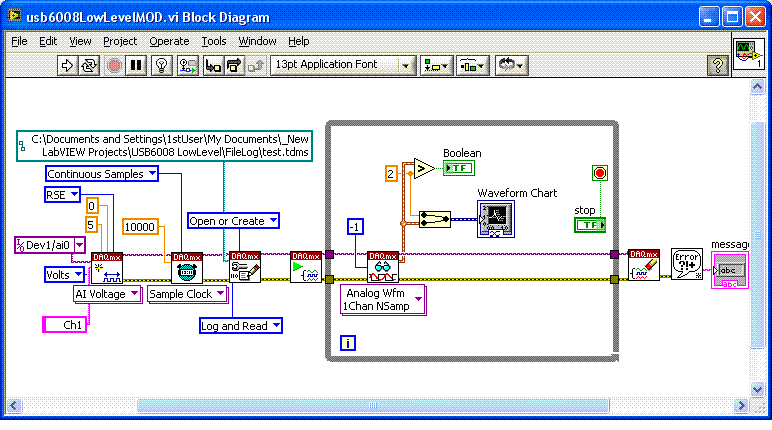This screenshot has width=772, height=430.
Task: Click the stop Boolean TF terminal
Action: pos(590,225)
